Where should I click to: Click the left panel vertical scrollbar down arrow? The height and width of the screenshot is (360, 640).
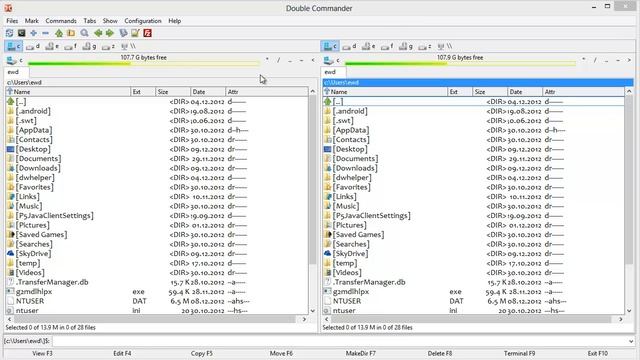click(x=313, y=311)
